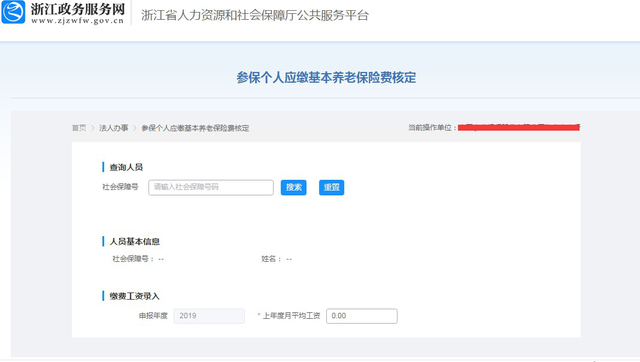Click the 申报年度 field showing 2019
Image resolution: width=640 pixels, height=362 pixels.
[x=209, y=316]
